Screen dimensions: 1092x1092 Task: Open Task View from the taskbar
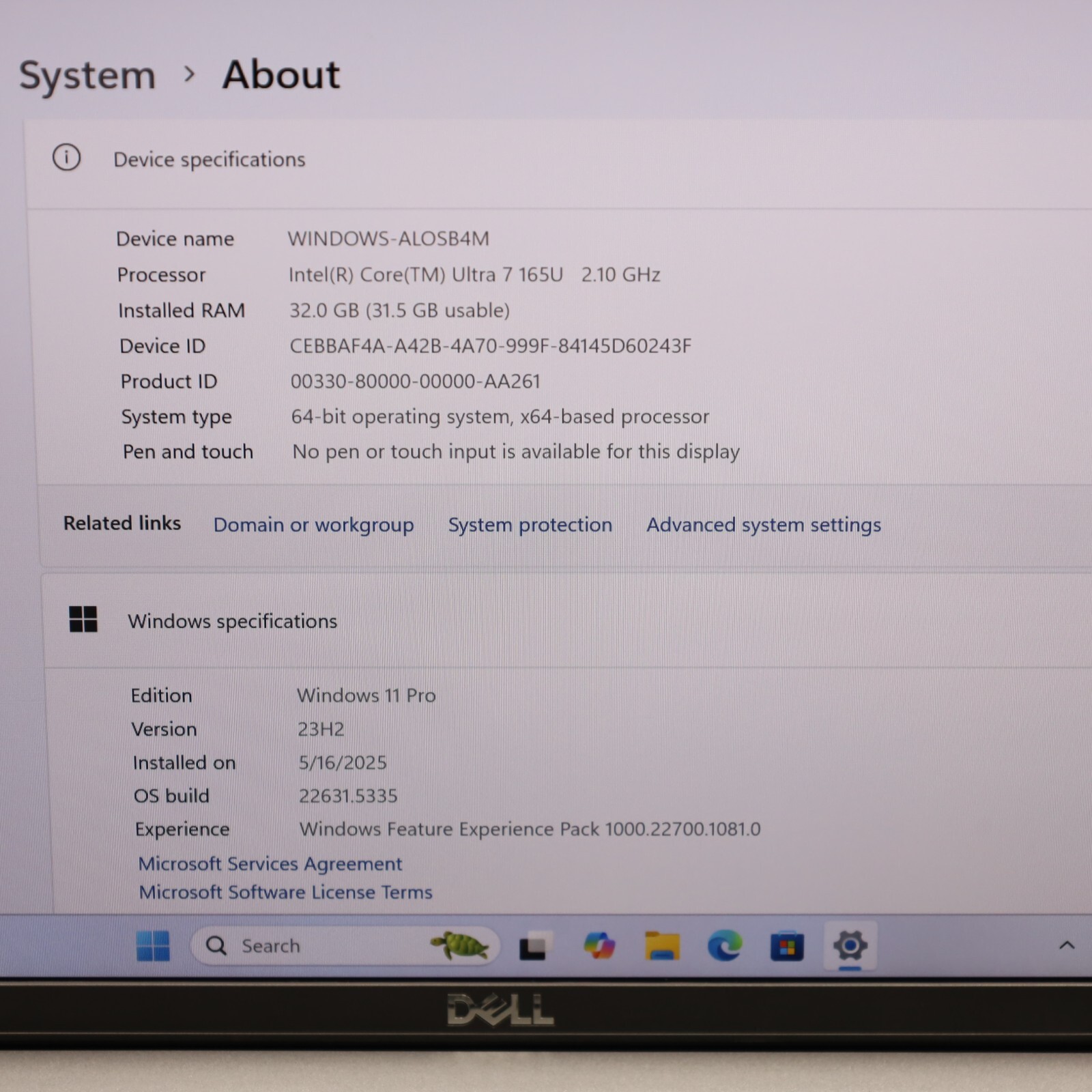click(534, 946)
